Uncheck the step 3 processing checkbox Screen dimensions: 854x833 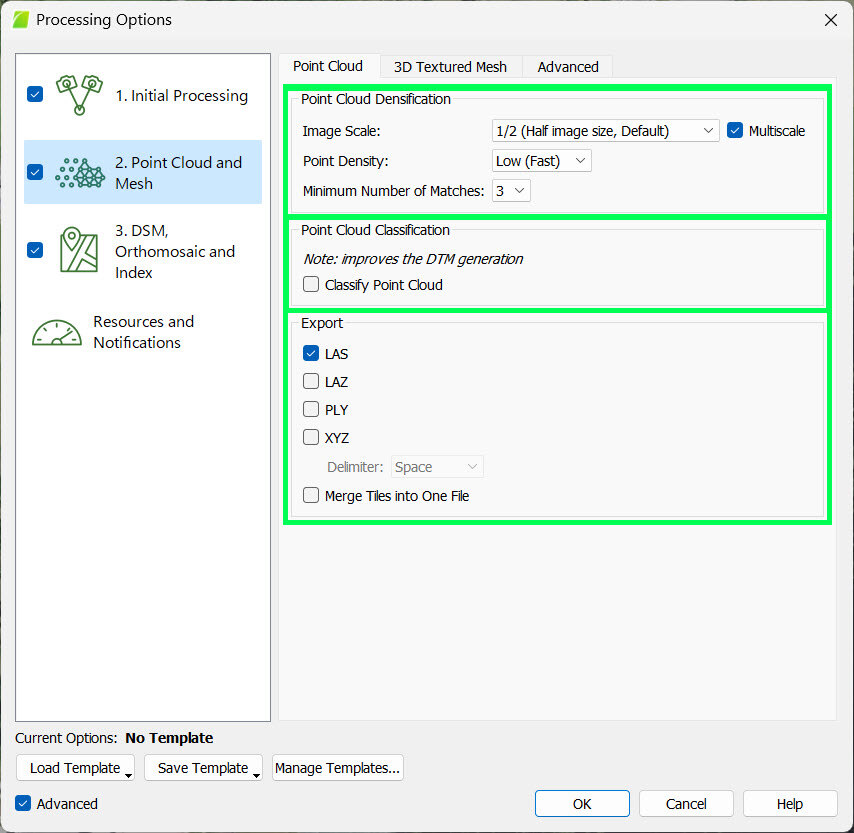34,251
